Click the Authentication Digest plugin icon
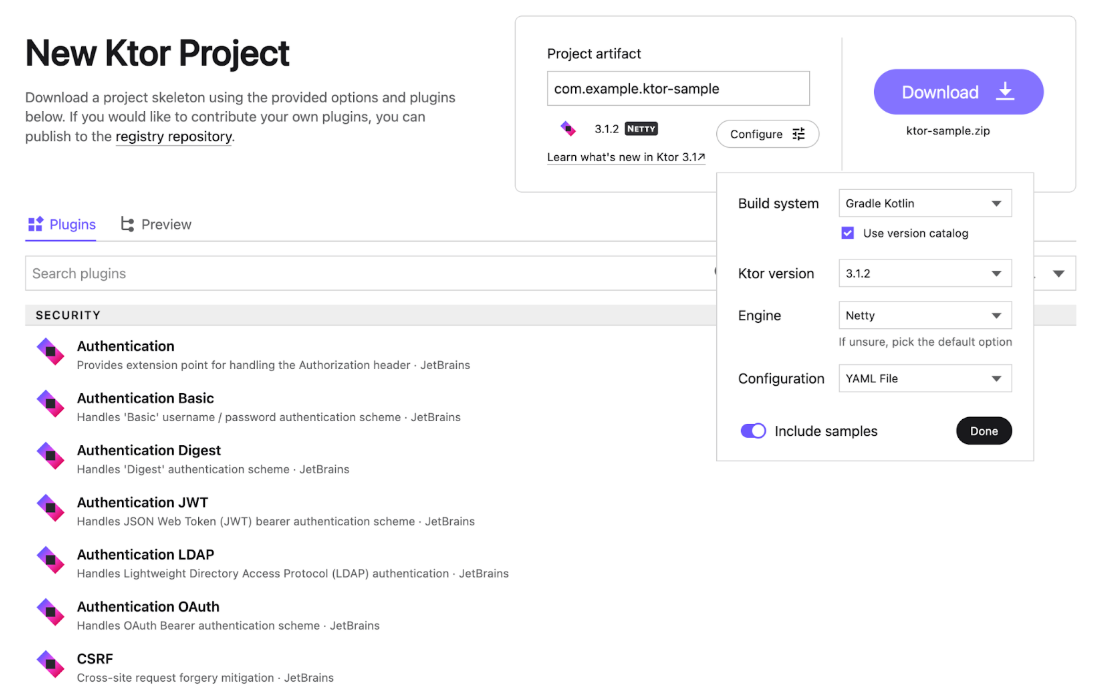Viewport: 1101px width, 693px height. [50, 456]
